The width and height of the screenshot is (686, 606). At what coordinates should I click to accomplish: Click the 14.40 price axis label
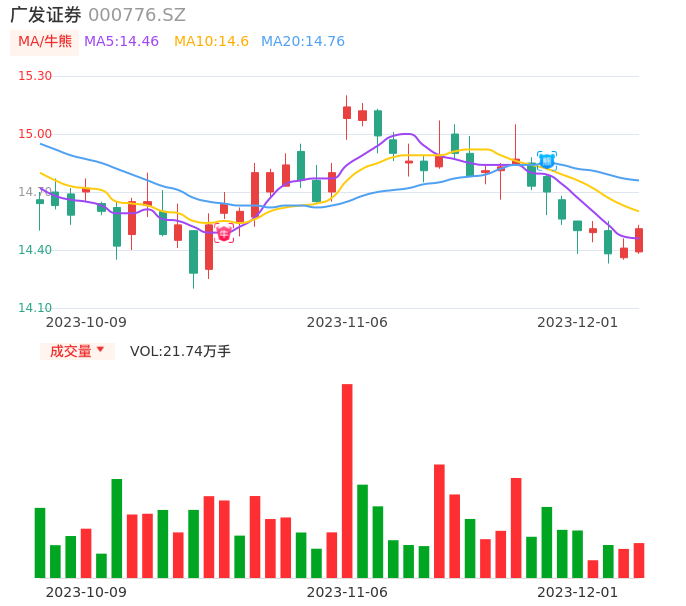pyautogui.click(x=35, y=250)
